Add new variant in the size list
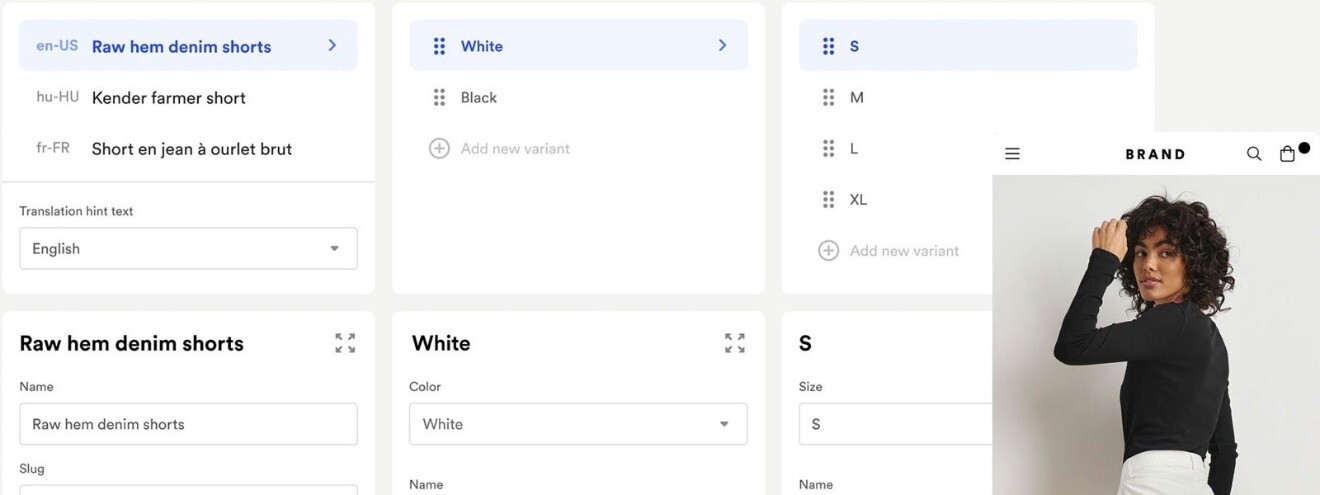This screenshot has height=495, width=1320. coord(889,251)
